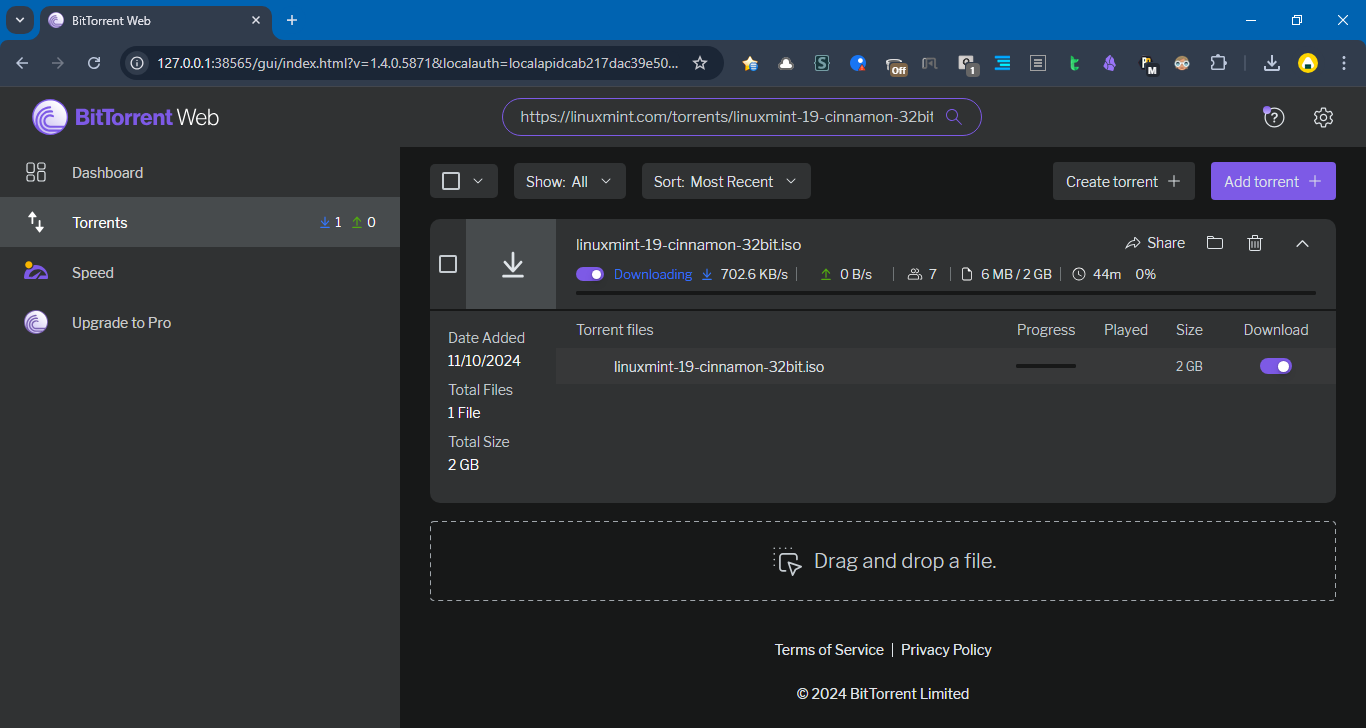Click the document page extension icon

[x=1038, y=63]
